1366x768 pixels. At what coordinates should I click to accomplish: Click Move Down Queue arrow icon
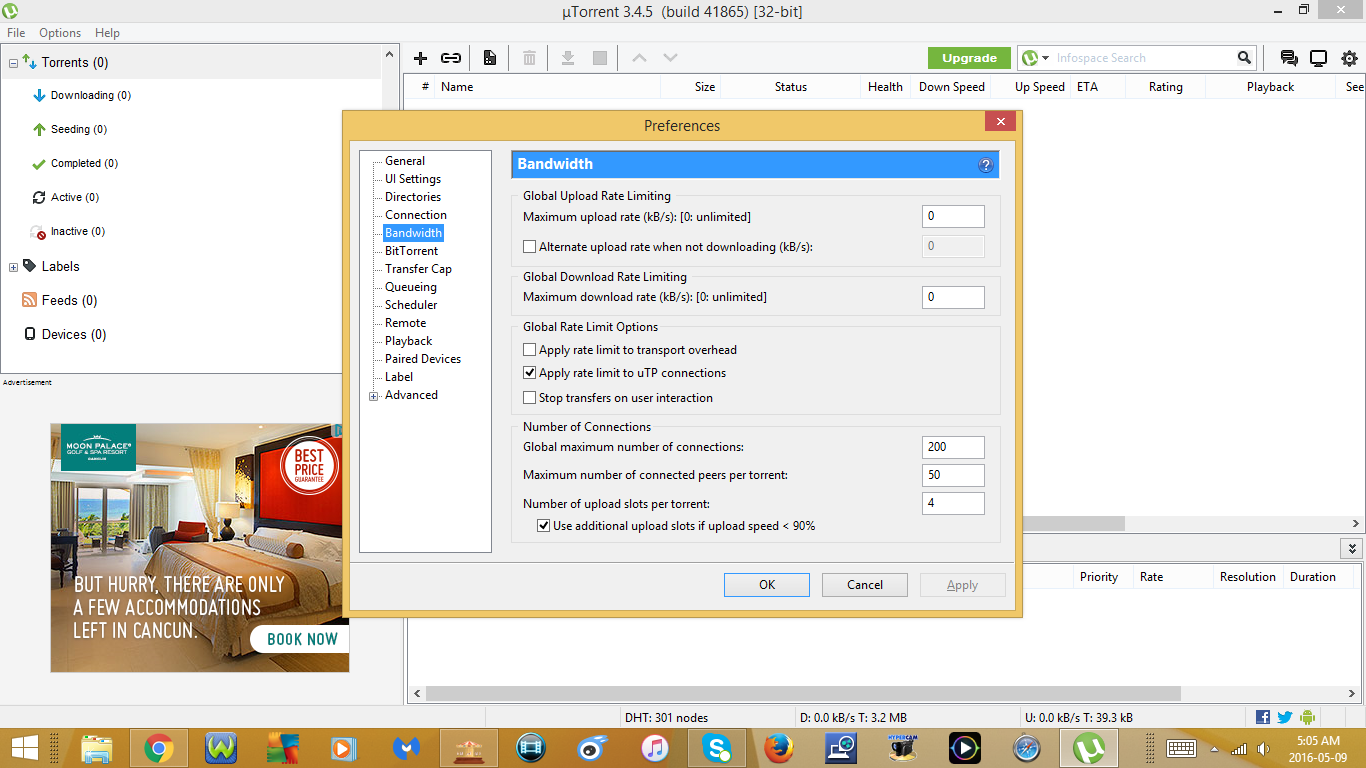670,58
